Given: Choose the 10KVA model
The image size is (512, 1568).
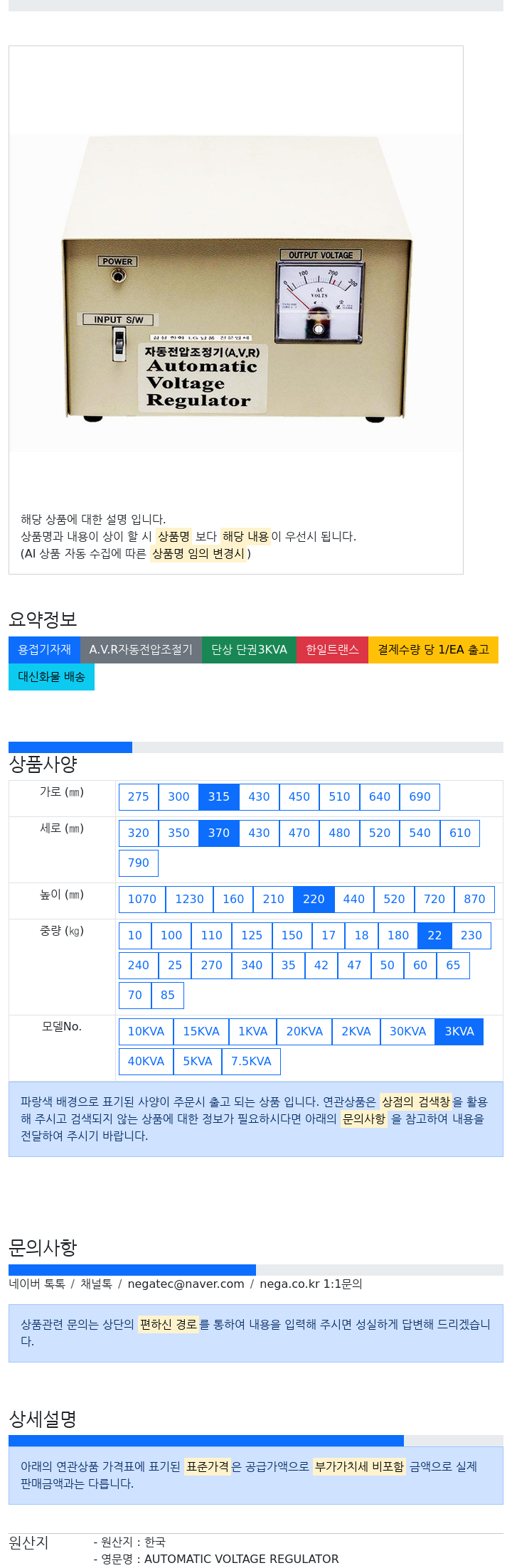Looking at the screenshot, I should (x=146, y=1032).
